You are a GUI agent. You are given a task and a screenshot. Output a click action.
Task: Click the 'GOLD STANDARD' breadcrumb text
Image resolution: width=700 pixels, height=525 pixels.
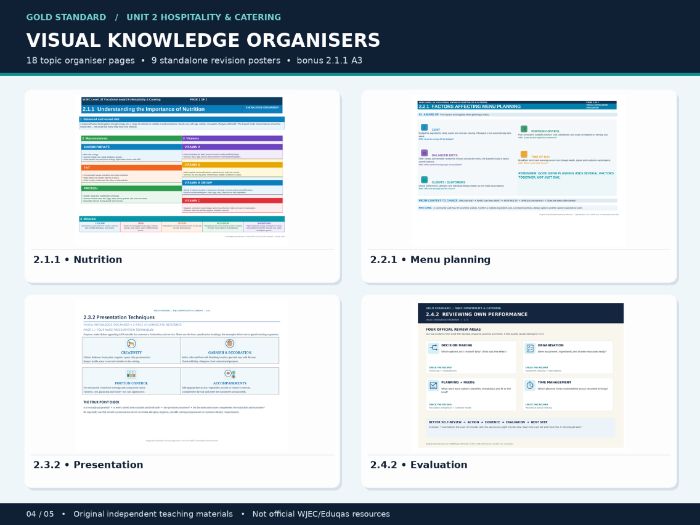pyautogui.click(x=66, y=17)
